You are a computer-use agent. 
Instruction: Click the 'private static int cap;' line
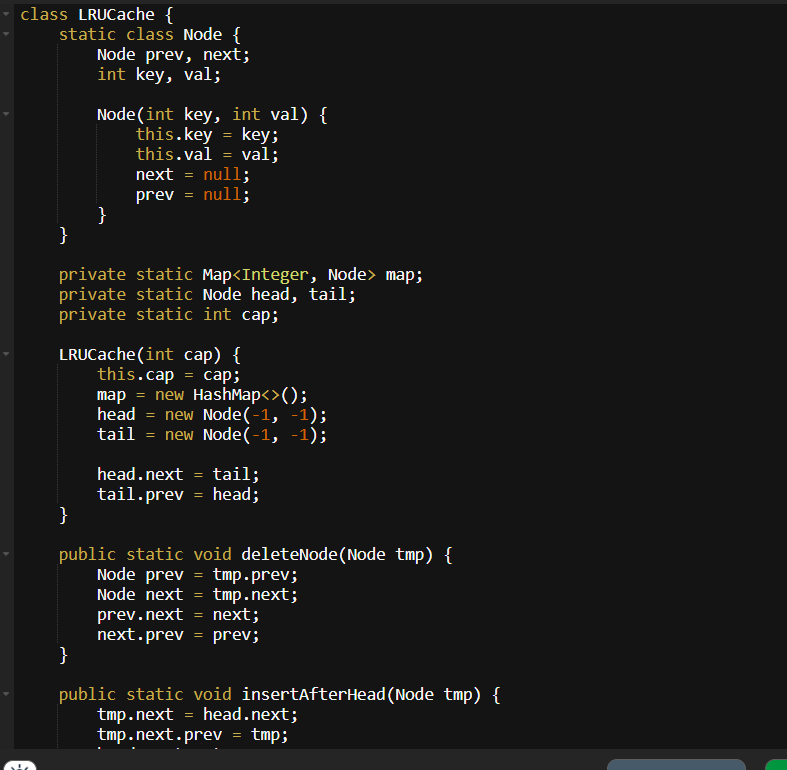point(169,315)
